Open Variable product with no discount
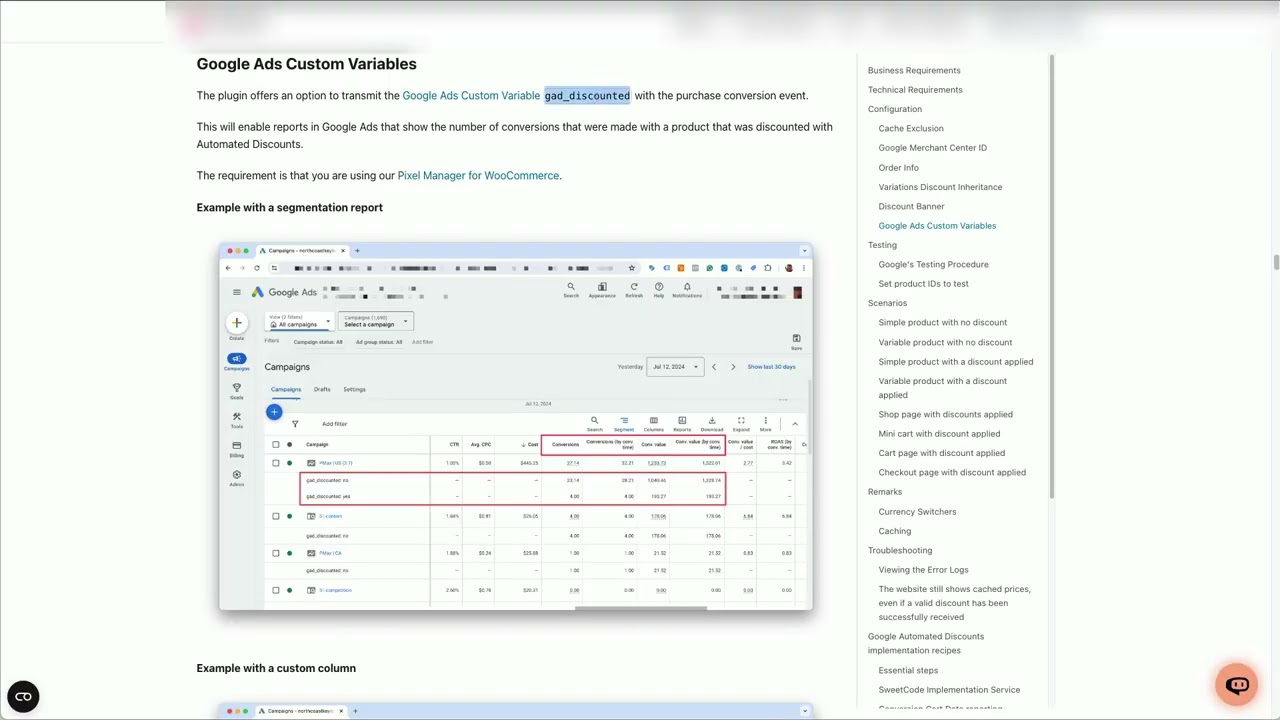Viewport: 1280px width, 720px height. (x=945, y=343)
